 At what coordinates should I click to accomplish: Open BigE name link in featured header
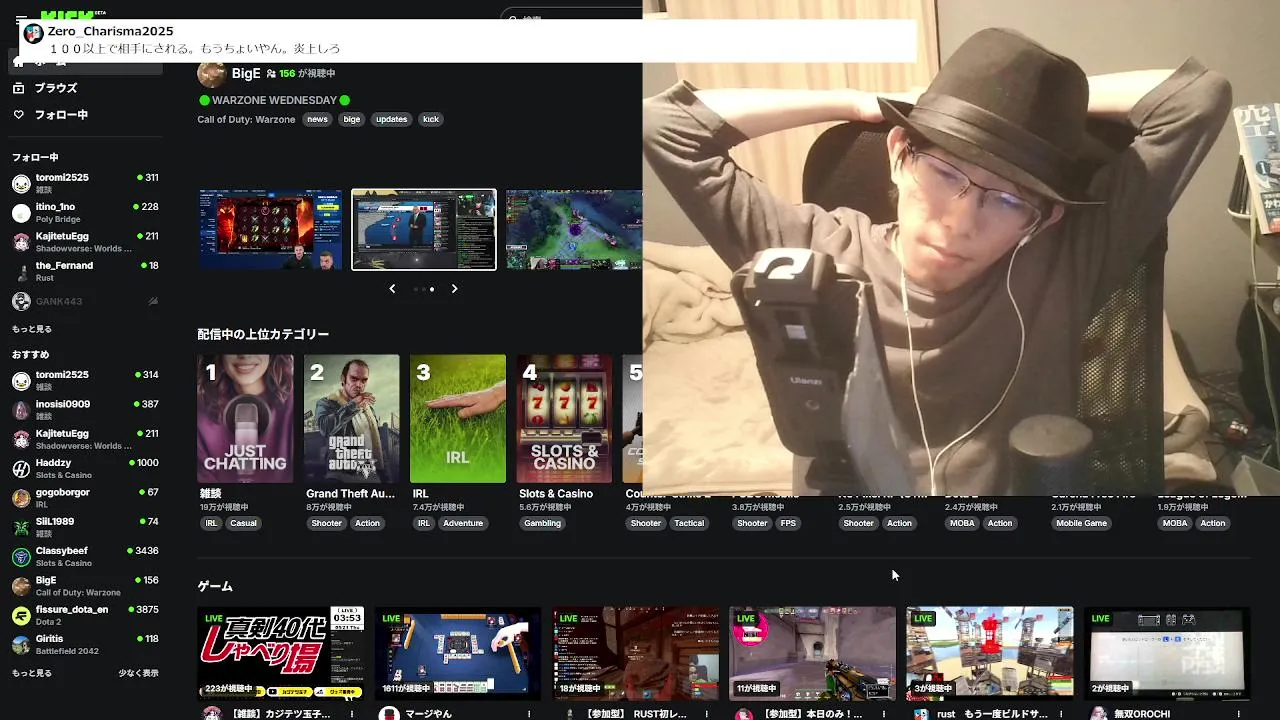[246, 73]
